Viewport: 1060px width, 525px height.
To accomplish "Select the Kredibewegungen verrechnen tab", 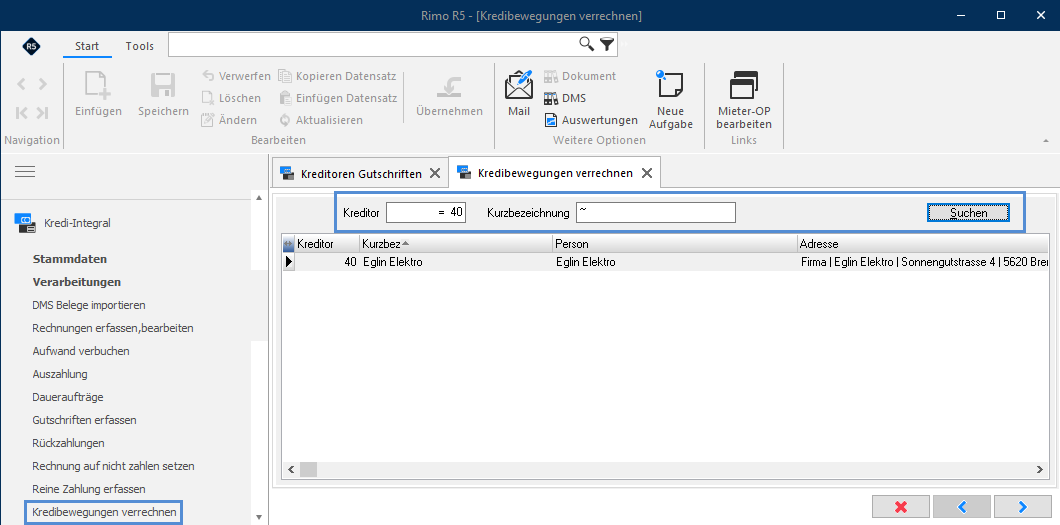I will tap(555, 173).
